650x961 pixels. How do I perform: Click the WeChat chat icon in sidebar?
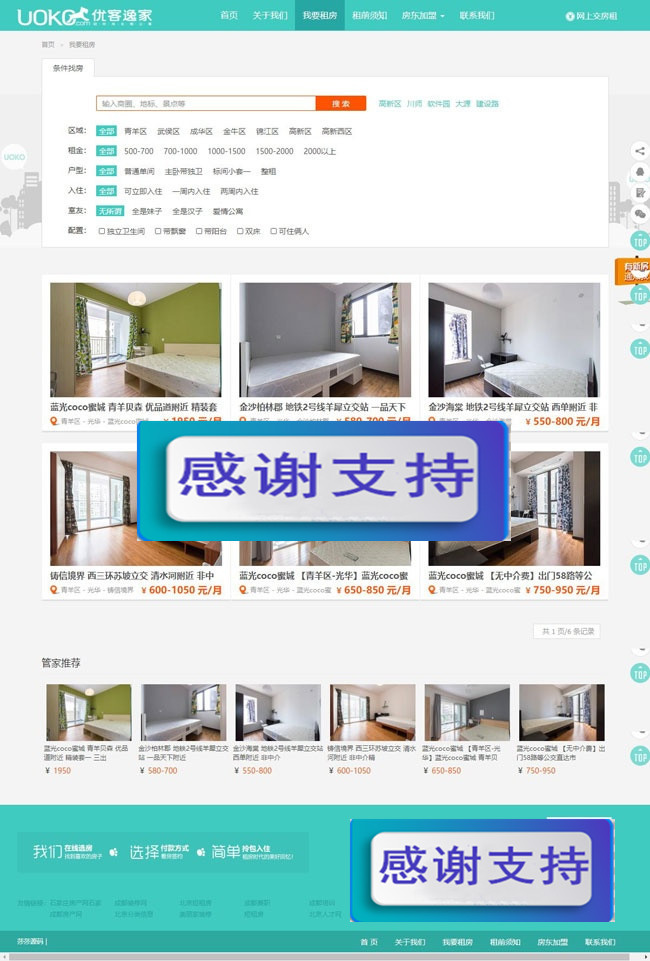(x=640, y=213)
